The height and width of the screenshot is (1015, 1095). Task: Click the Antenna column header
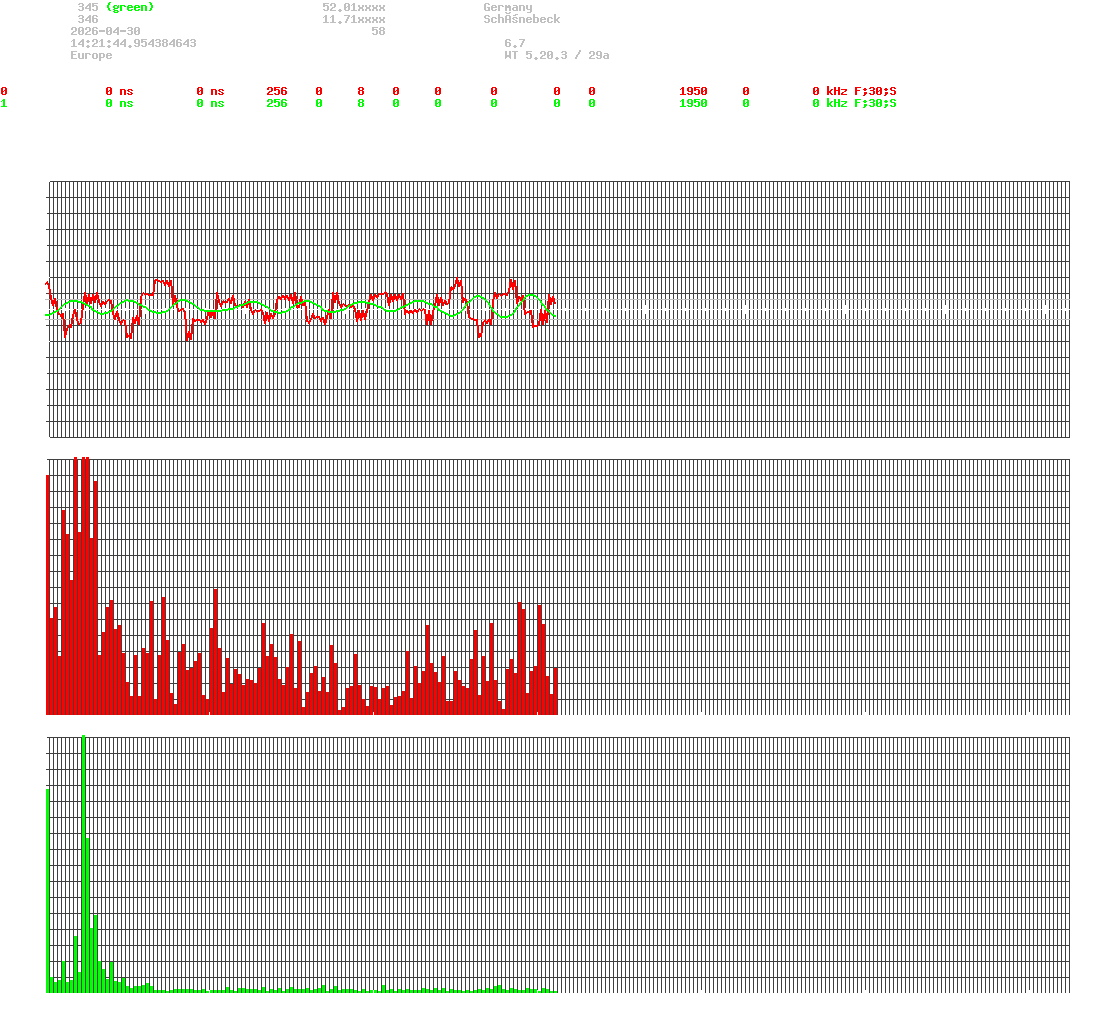(878, 79)
